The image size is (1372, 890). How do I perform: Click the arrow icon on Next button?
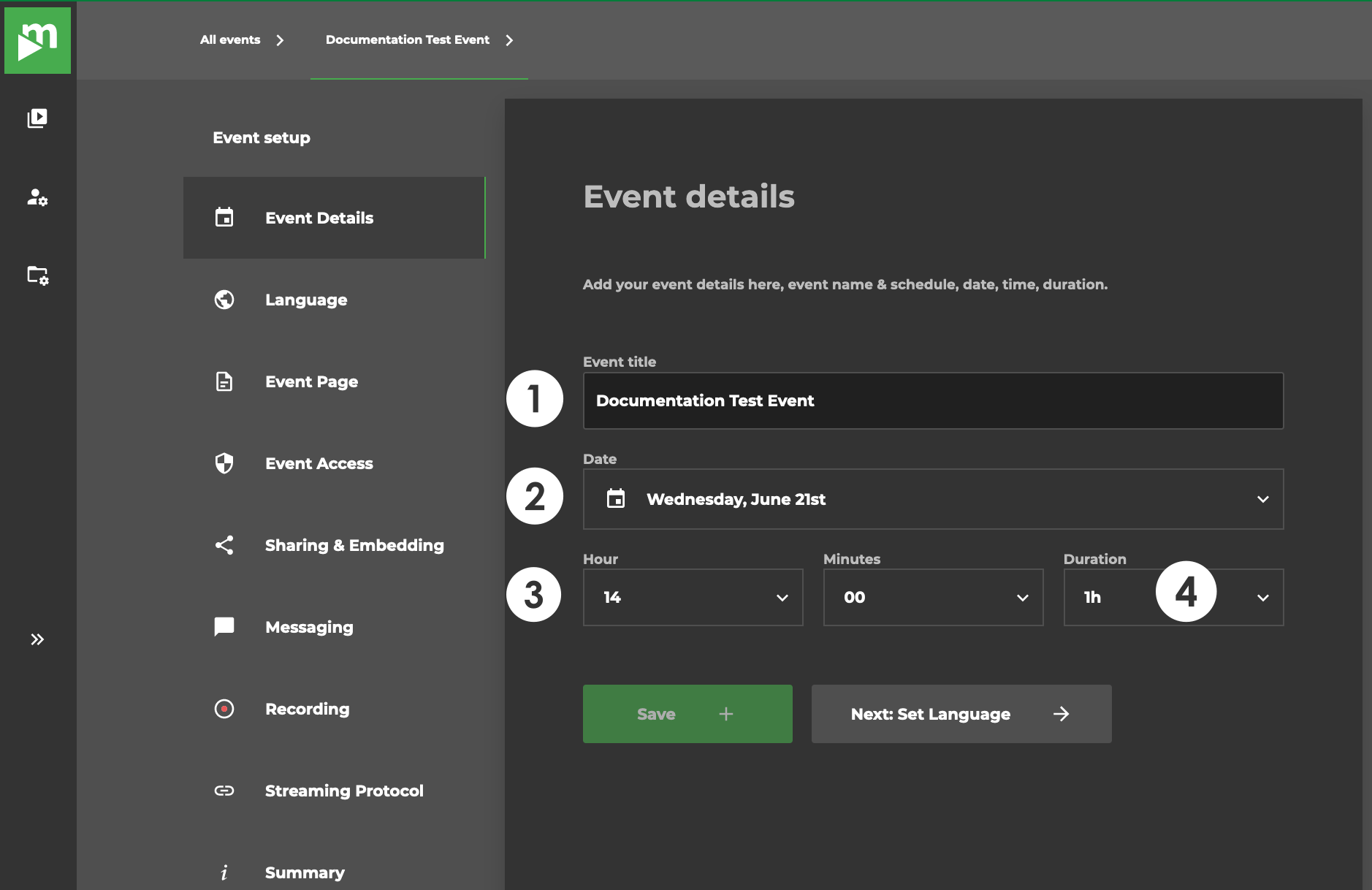click(x=1062, y=714)
